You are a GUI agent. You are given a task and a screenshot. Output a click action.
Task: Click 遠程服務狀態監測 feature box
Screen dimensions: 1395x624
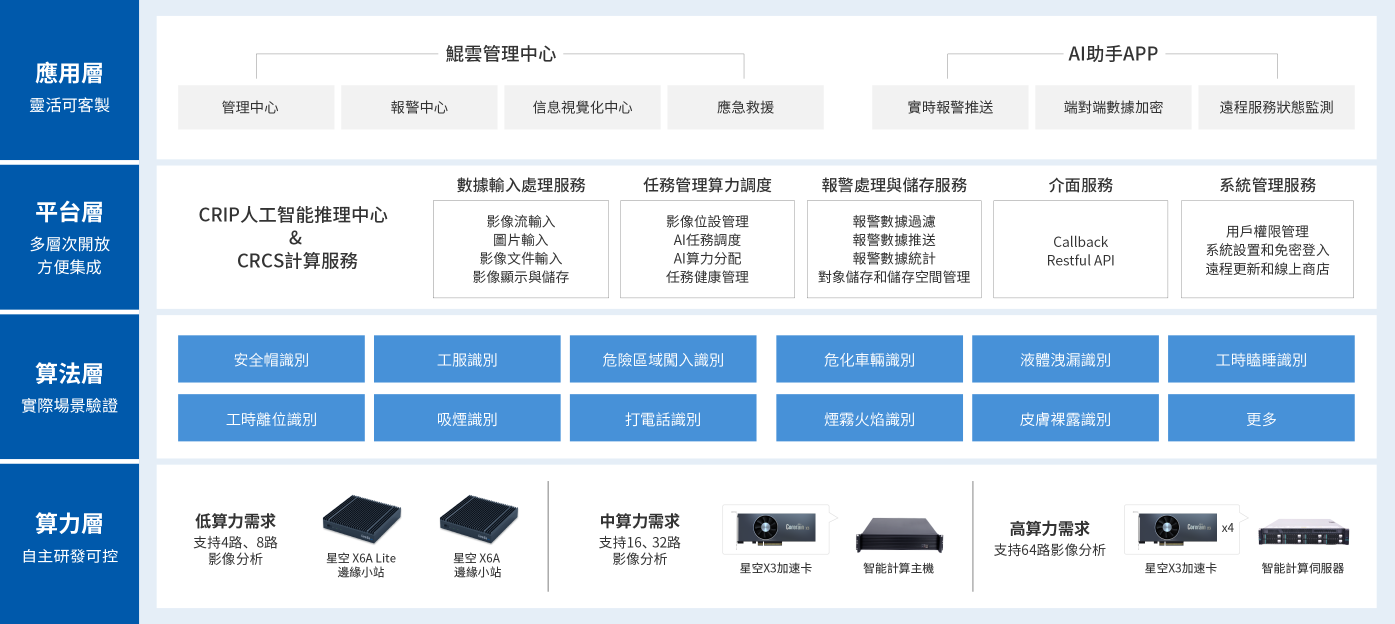tap(1276, 107)
